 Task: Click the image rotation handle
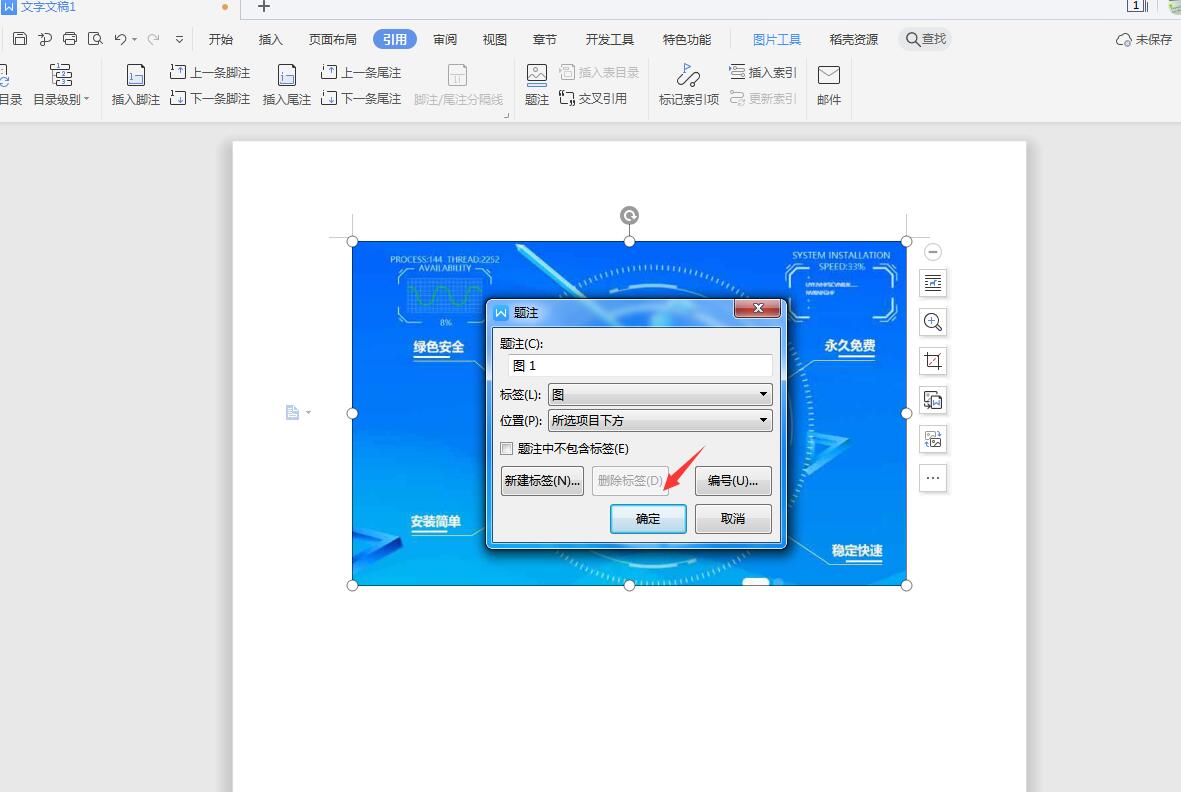pyautogui.click(x=629, y=216)
